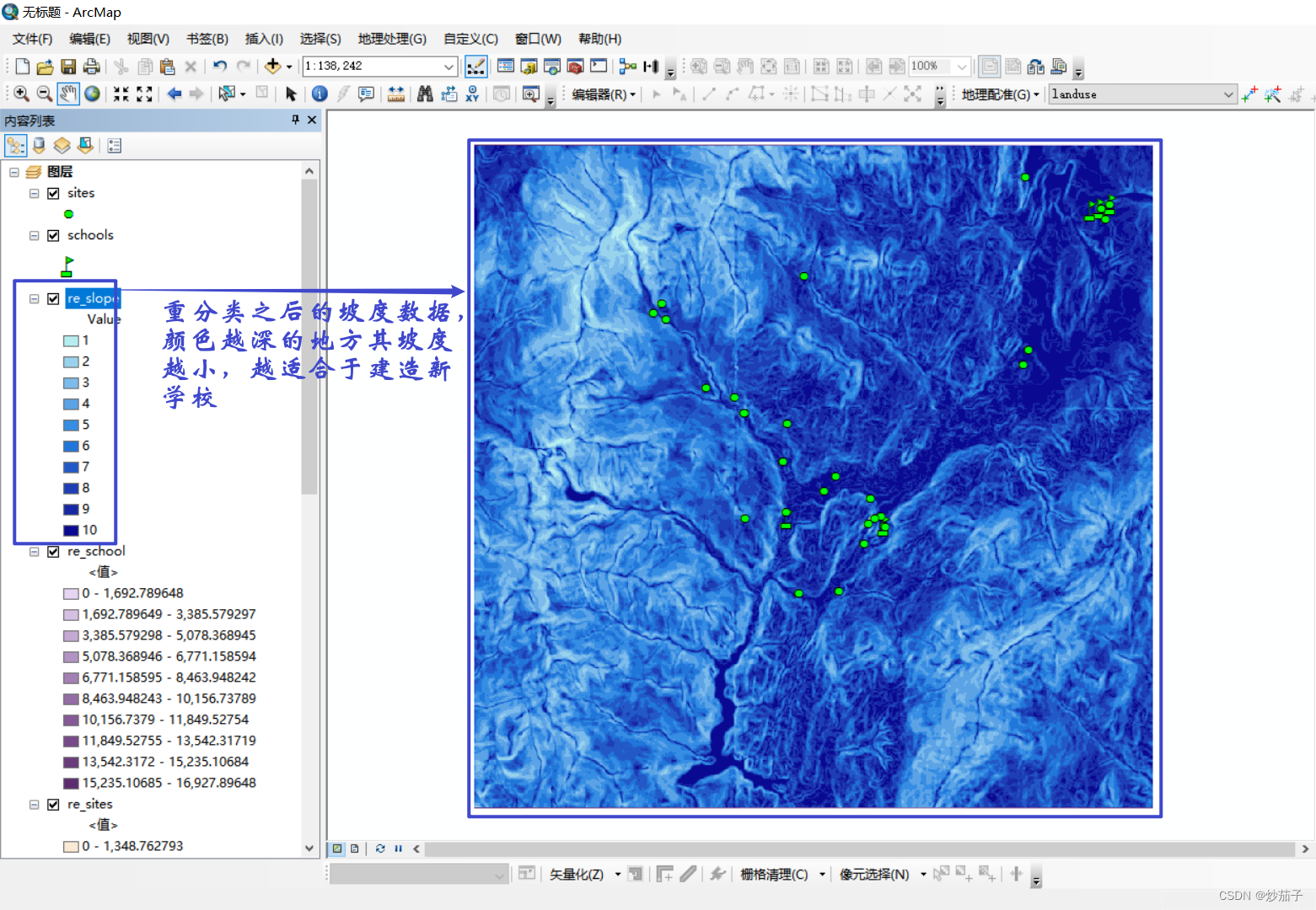This screenshot has height=910, width=1316.
Task: Refresh the map view
Action: pos(380,848)
